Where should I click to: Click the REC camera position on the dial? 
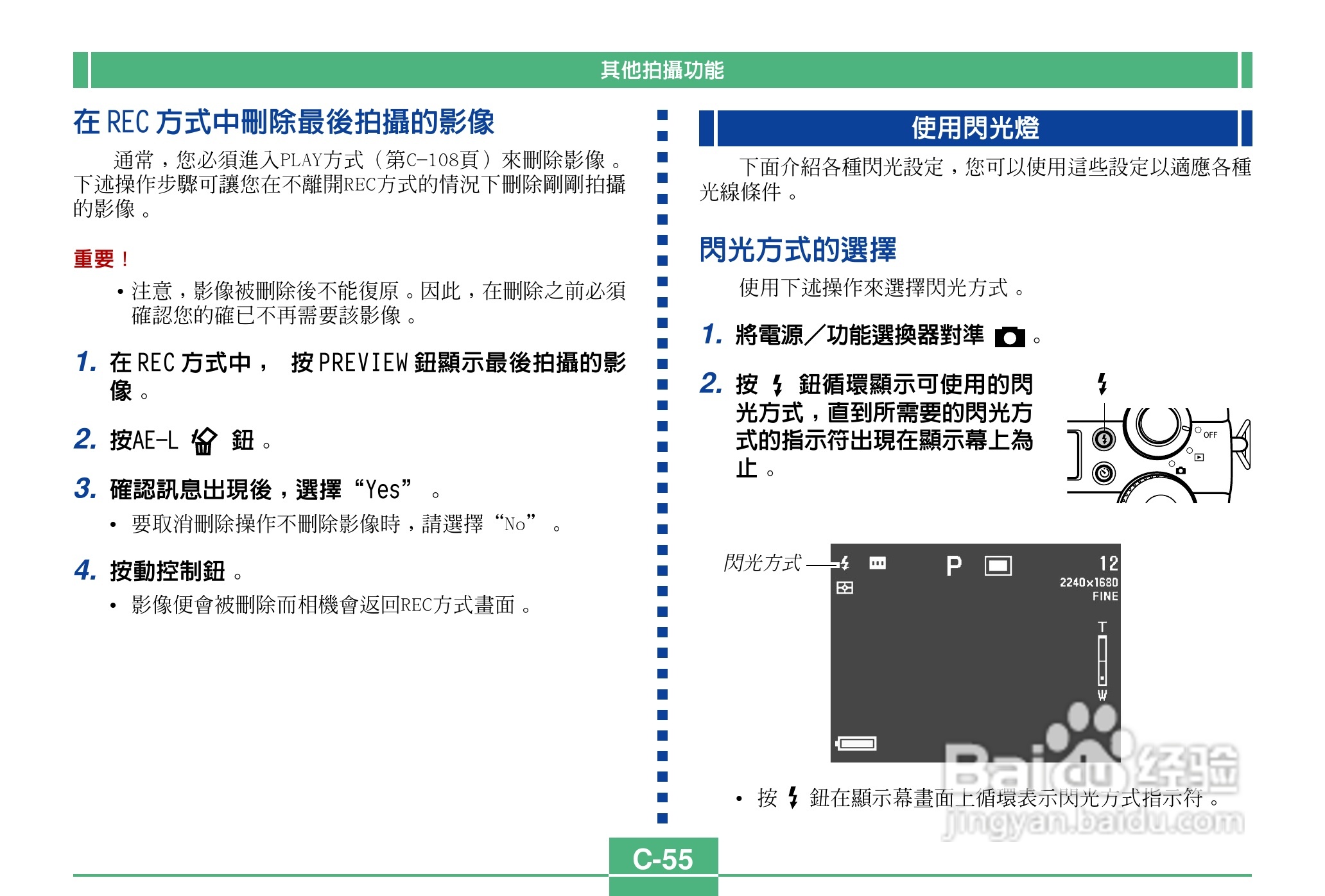pos(1181,470)
